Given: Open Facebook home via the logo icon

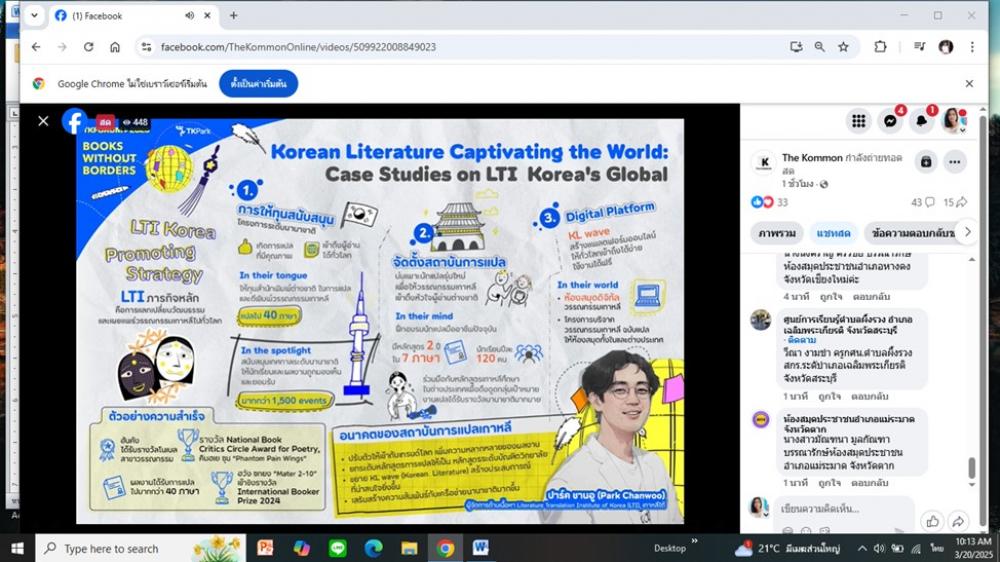Looking at the screenshot, I should click(74, 121).
